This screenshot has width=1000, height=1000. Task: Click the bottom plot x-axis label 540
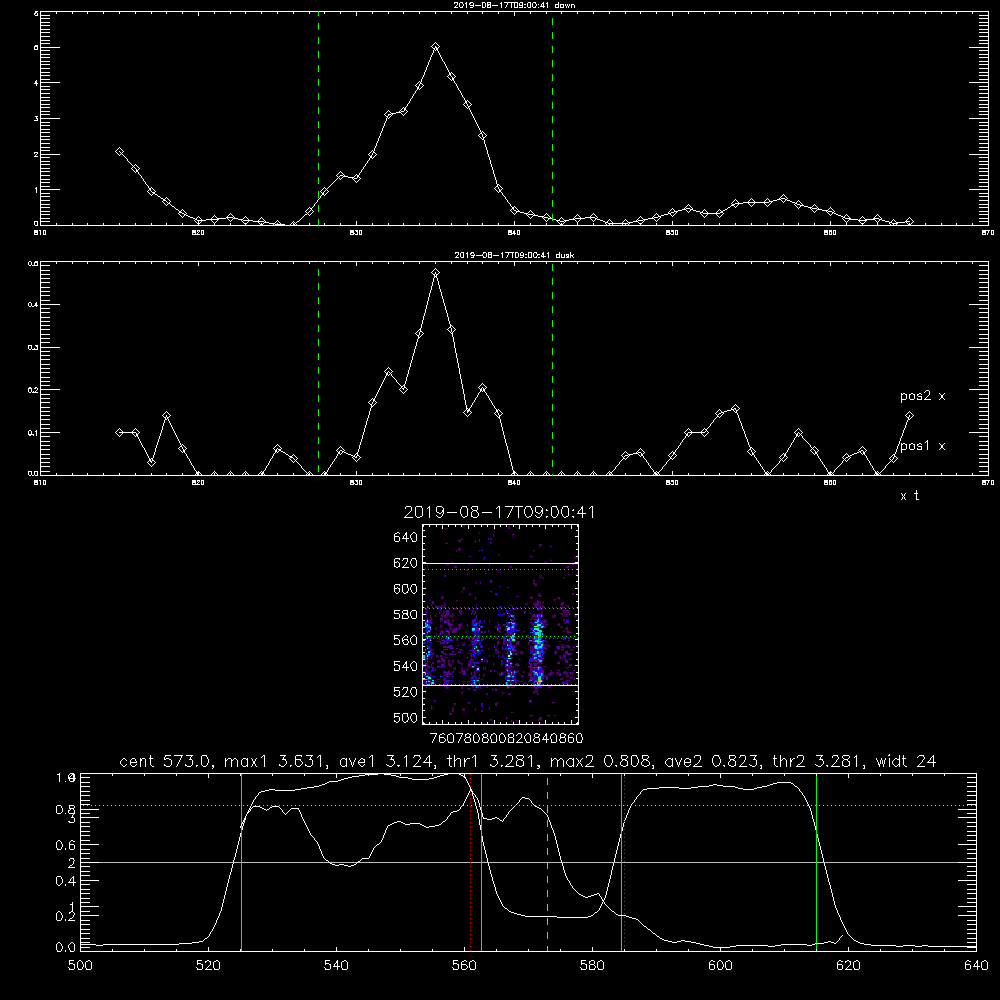click(x=336, y=966)
